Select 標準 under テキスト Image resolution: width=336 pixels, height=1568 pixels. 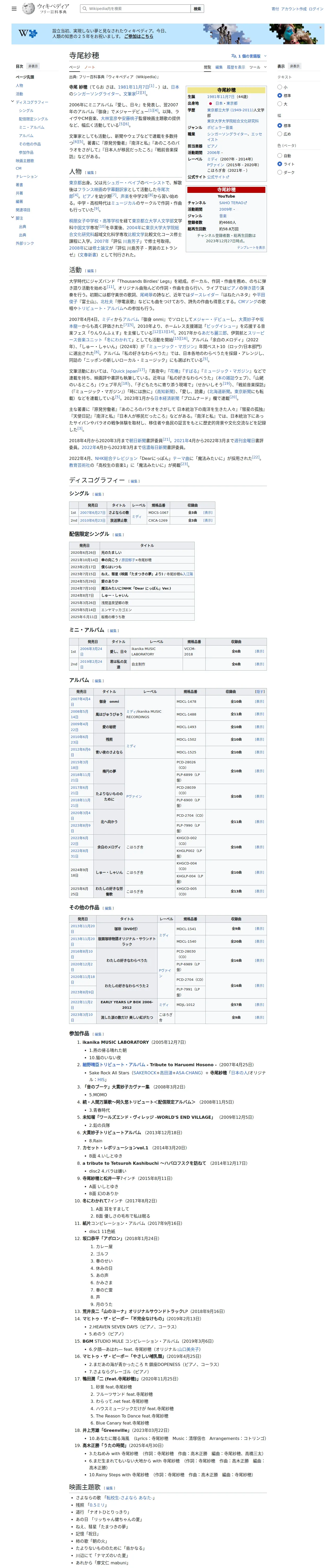point(280,96)
